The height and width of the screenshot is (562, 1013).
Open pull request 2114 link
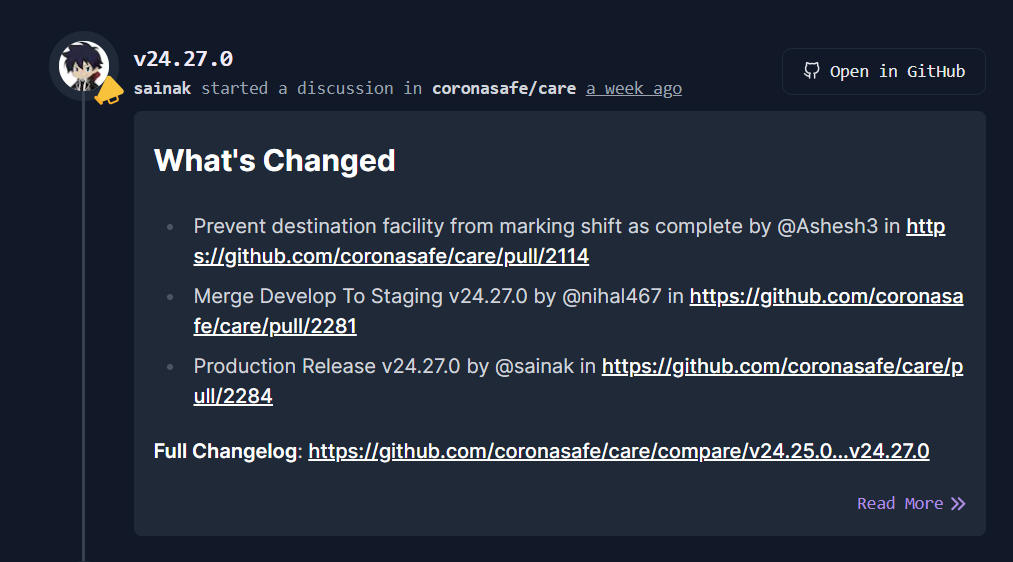coord(391,256)
